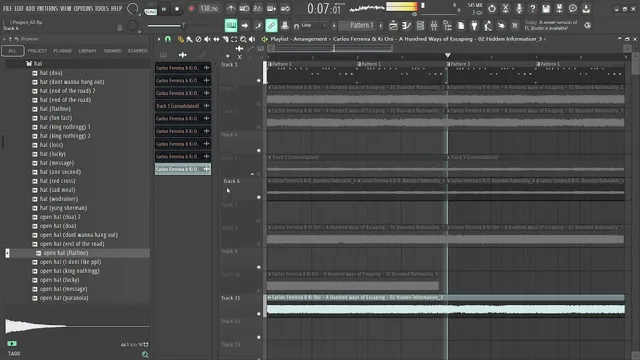Viewport: 640px width, 360px height.
Task: Toggle mute dot on Track 11
Action: tap(258, 314)
